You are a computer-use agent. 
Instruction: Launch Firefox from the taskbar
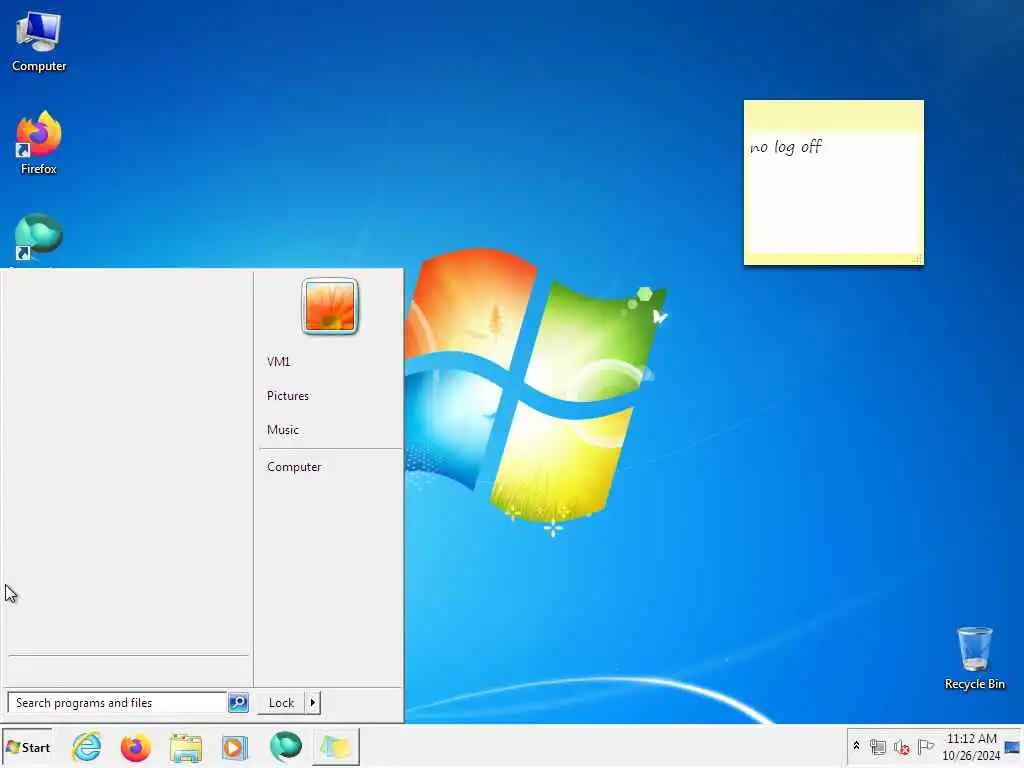(x=135, y=747)
